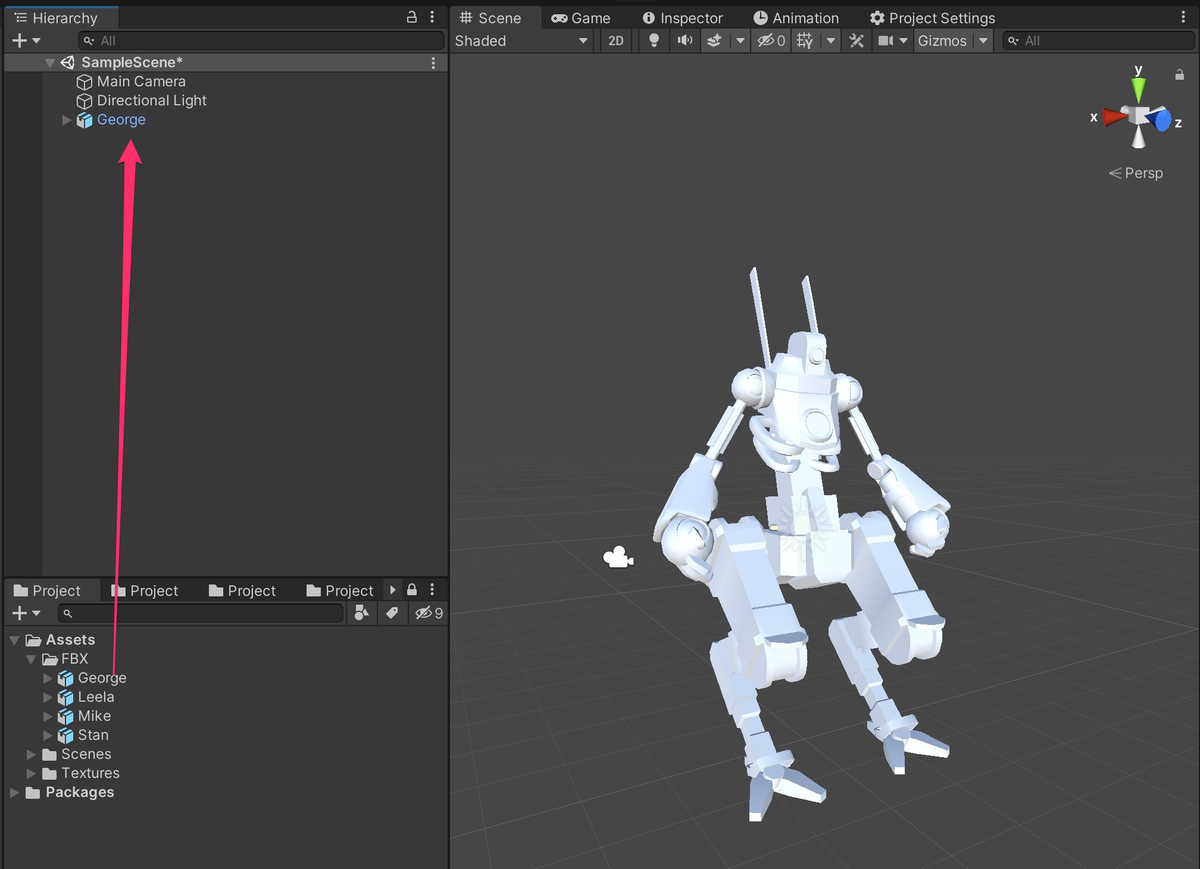
Task: Click the Search by Label tag icon
Action: click(392, 613)
